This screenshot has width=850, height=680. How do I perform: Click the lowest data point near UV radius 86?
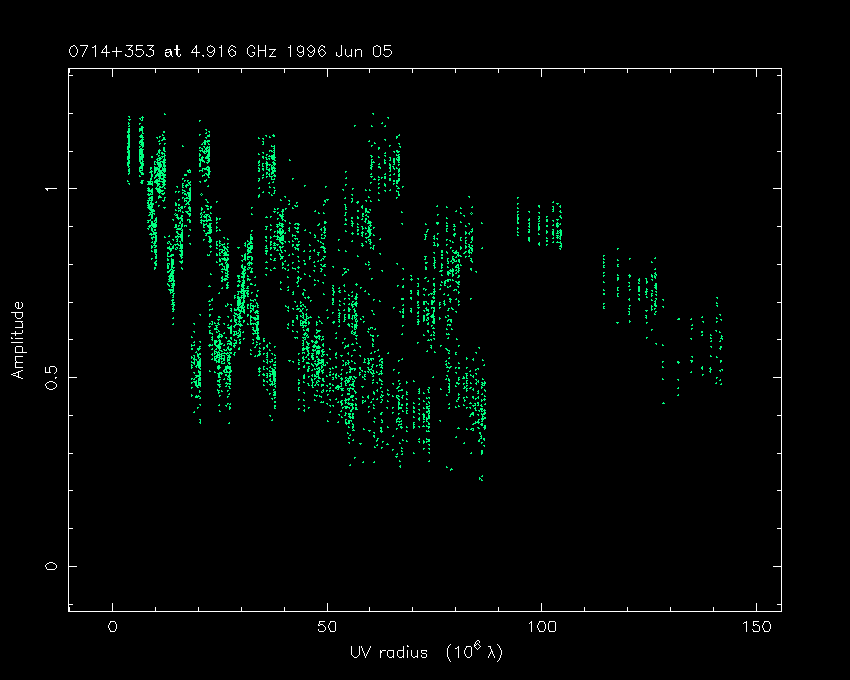click(x=481, y=479)
